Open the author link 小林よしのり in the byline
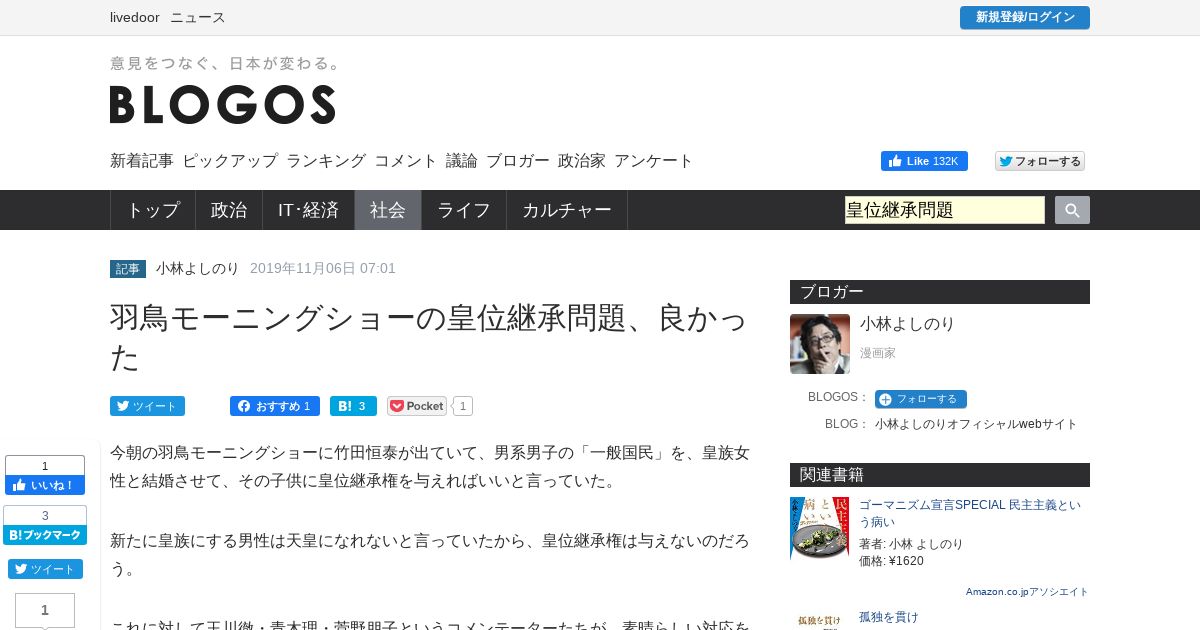 click(x=198, y=268)
